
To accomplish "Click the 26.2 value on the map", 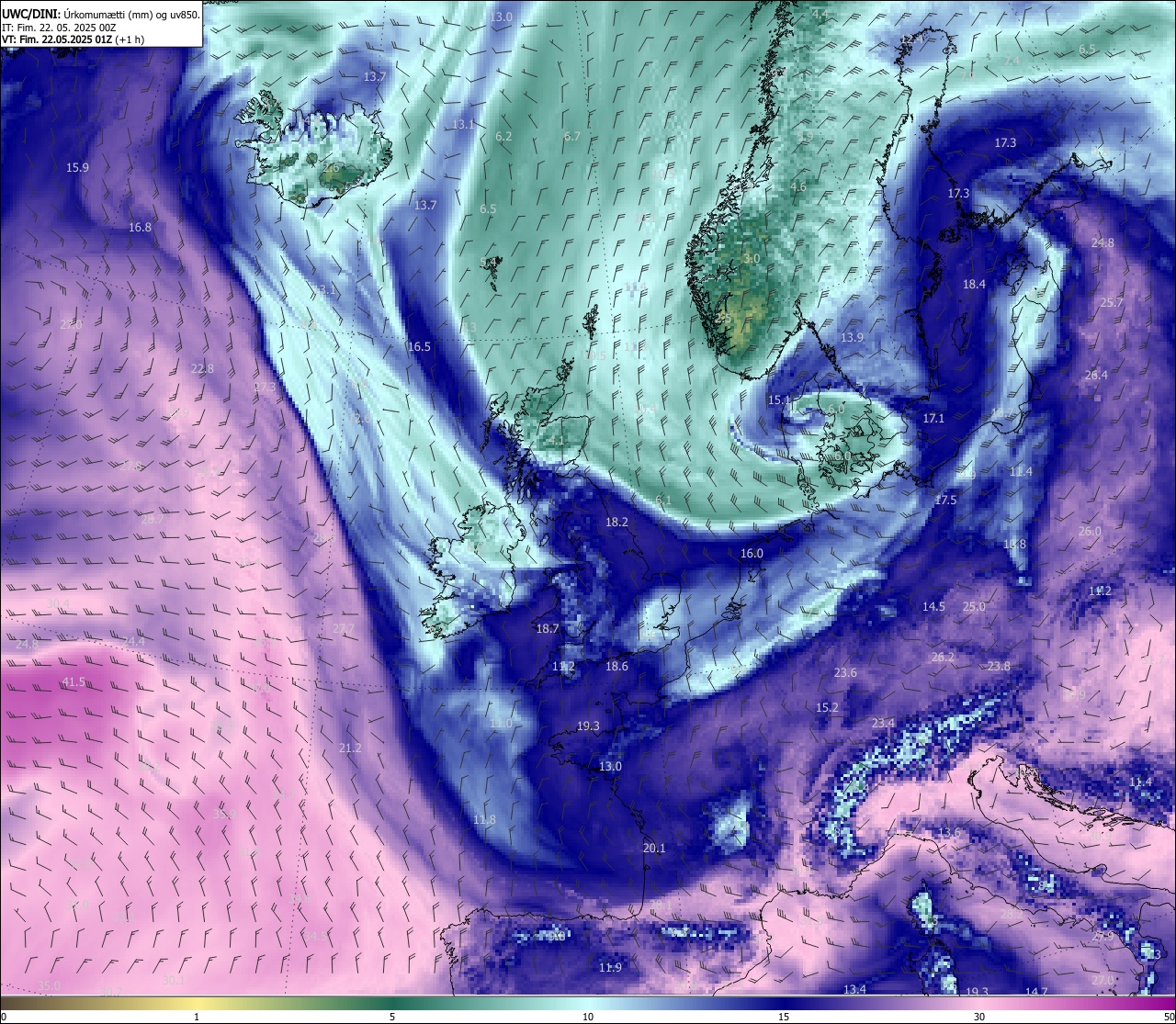I will click(943, 658).
